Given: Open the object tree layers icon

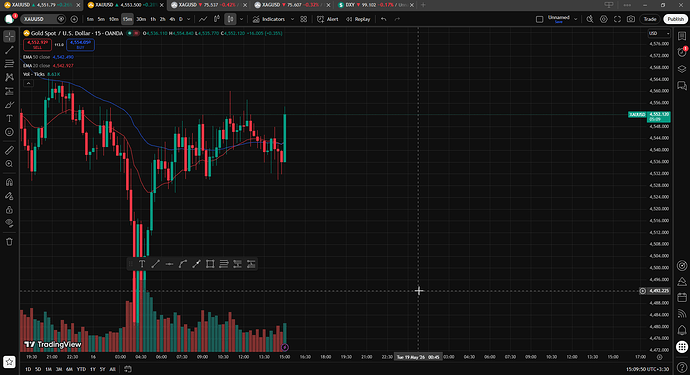Looking at the screenshot, I should click(682, 69).
